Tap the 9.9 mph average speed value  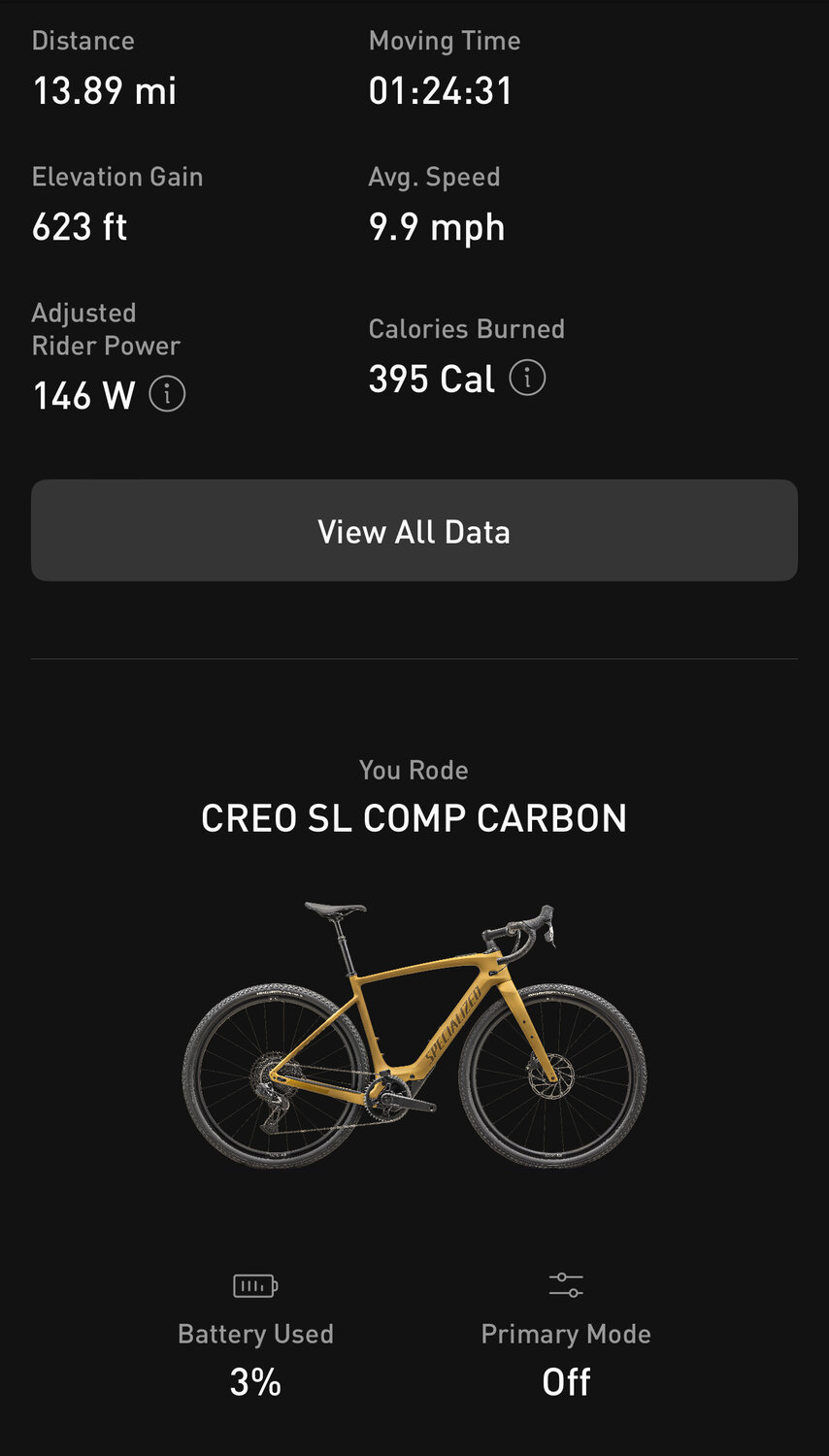[437, 227]
